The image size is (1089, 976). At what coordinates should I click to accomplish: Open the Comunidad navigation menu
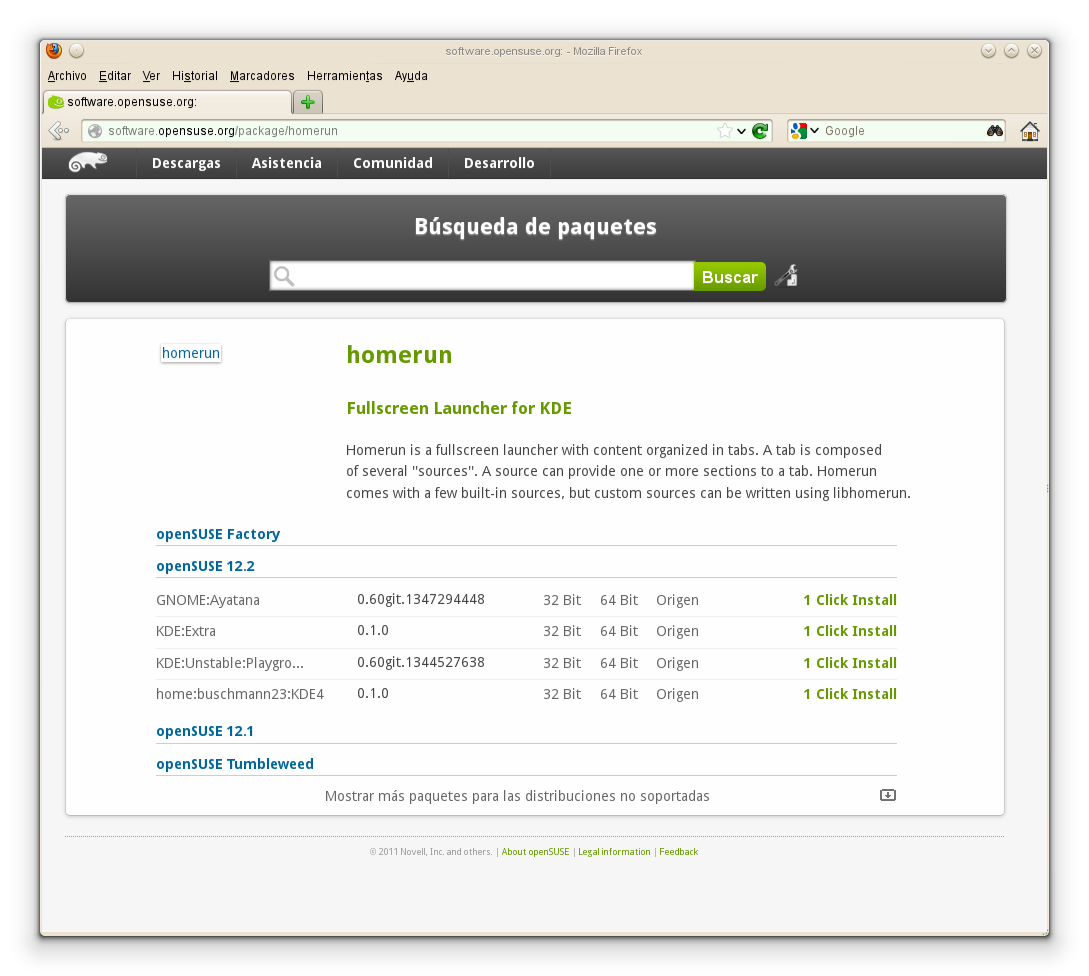coord(392,163)
